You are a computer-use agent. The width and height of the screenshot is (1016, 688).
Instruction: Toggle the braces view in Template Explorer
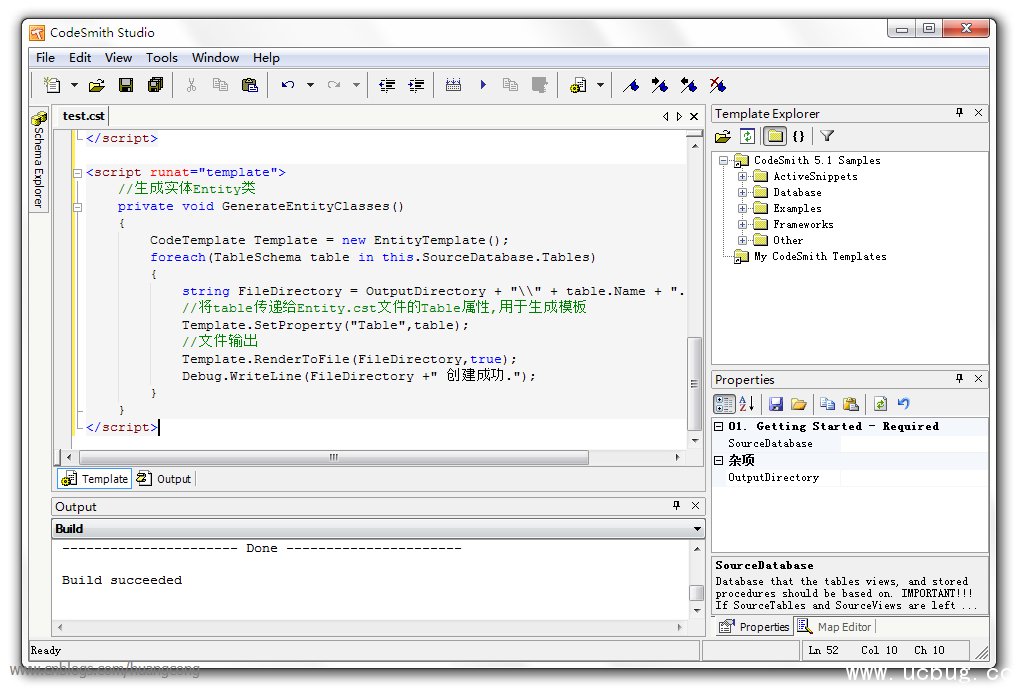(799, 136)
